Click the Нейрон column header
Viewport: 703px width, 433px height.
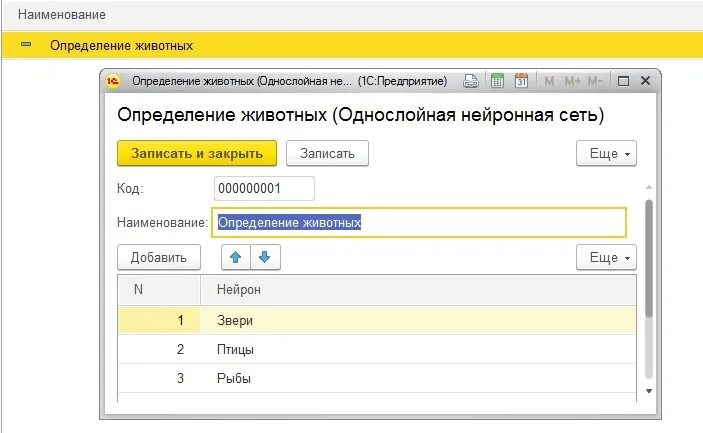click(418, 290)
